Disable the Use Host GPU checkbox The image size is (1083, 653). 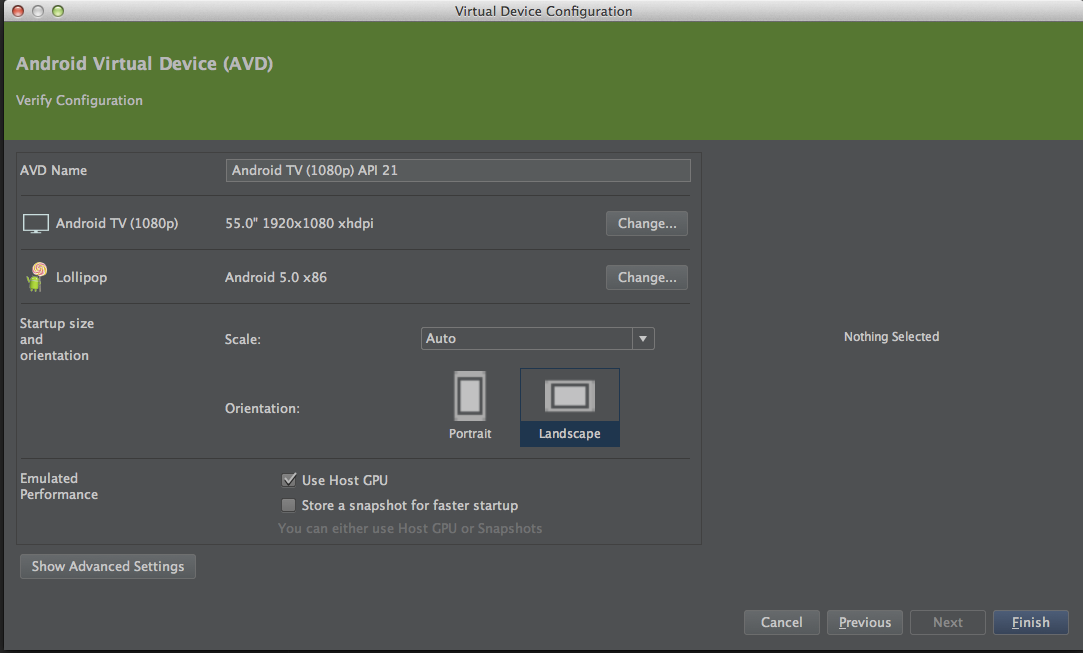289,480
